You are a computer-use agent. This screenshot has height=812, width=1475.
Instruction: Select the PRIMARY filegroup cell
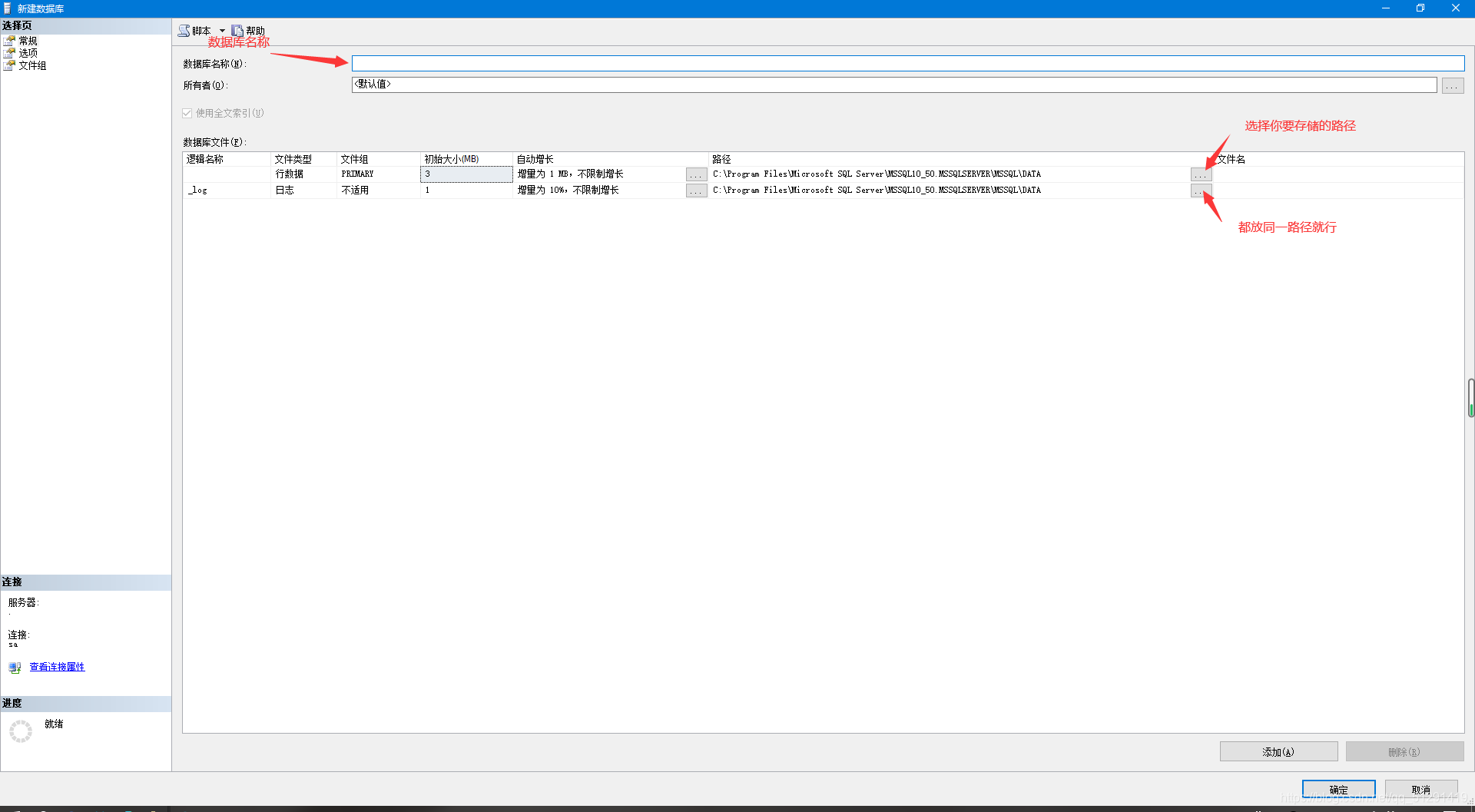(x=379, y=174)
